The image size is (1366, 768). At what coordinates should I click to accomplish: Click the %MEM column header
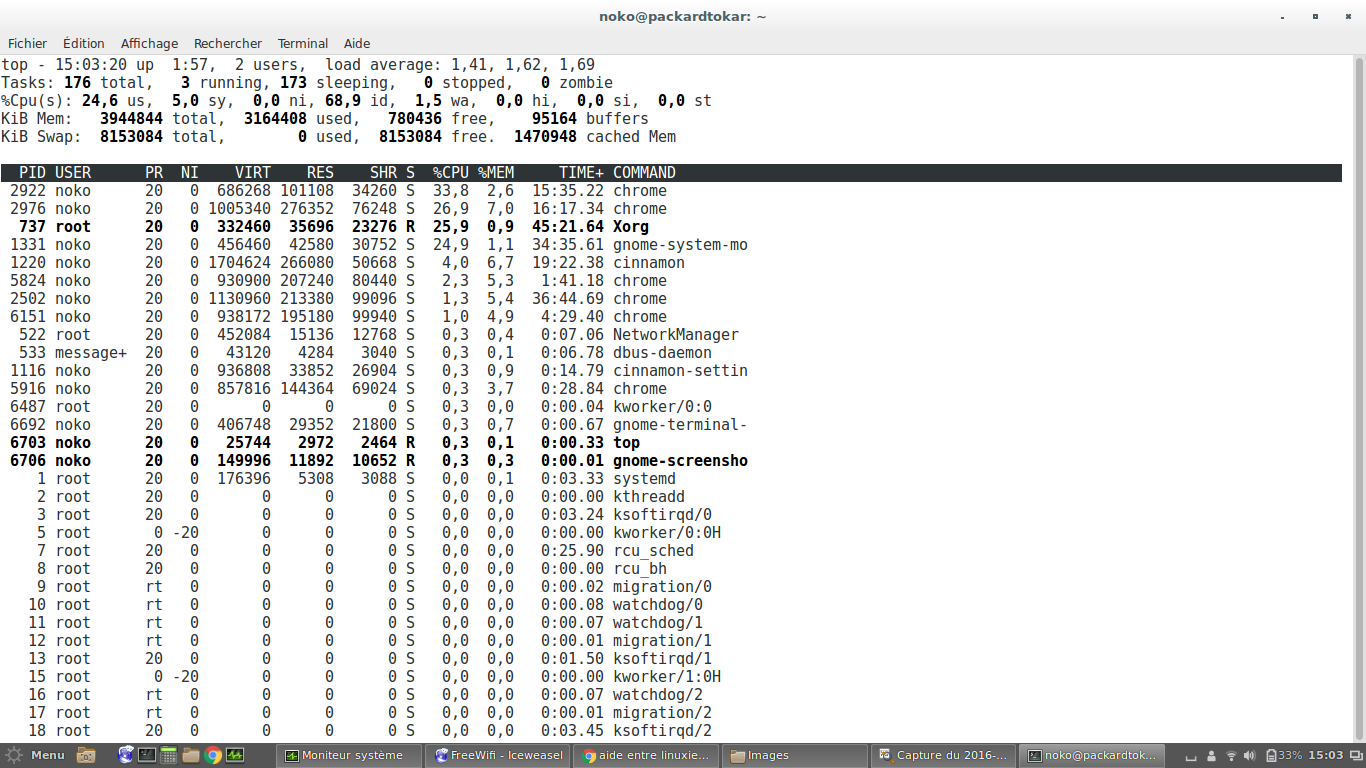496,173
